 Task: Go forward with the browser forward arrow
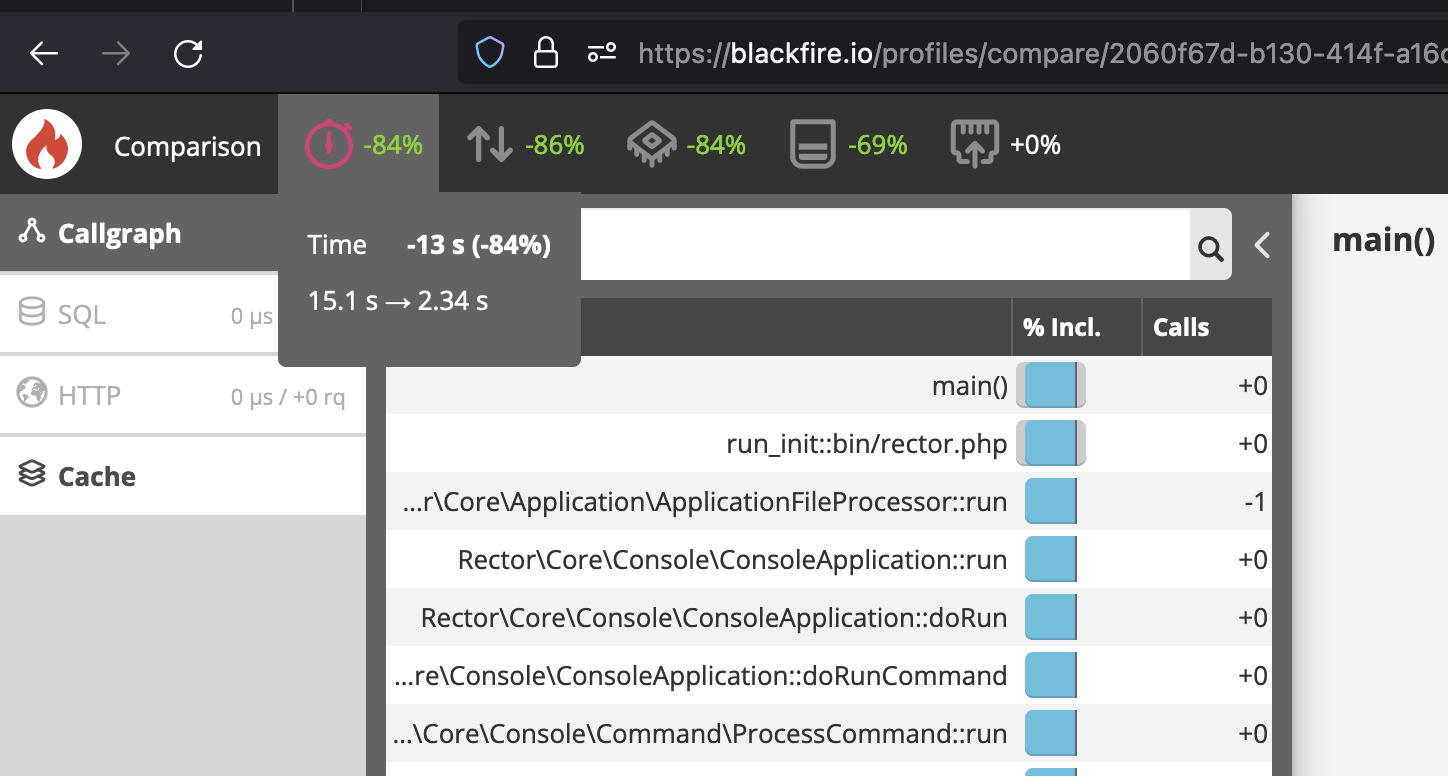click(116, 53)
